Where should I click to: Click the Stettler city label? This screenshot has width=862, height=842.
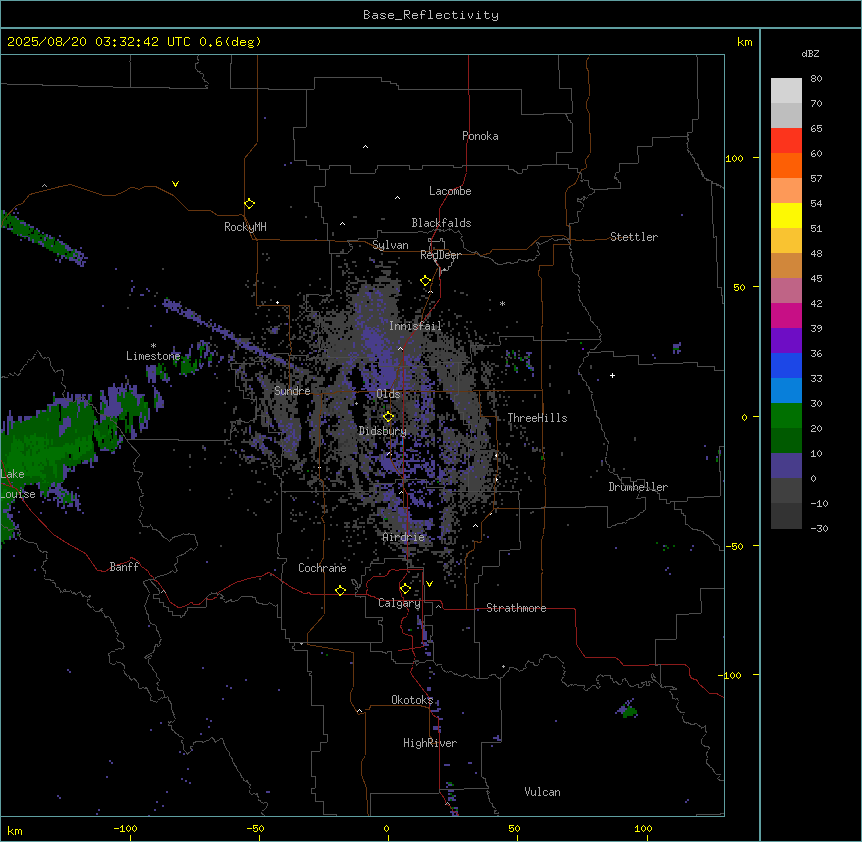634,237
